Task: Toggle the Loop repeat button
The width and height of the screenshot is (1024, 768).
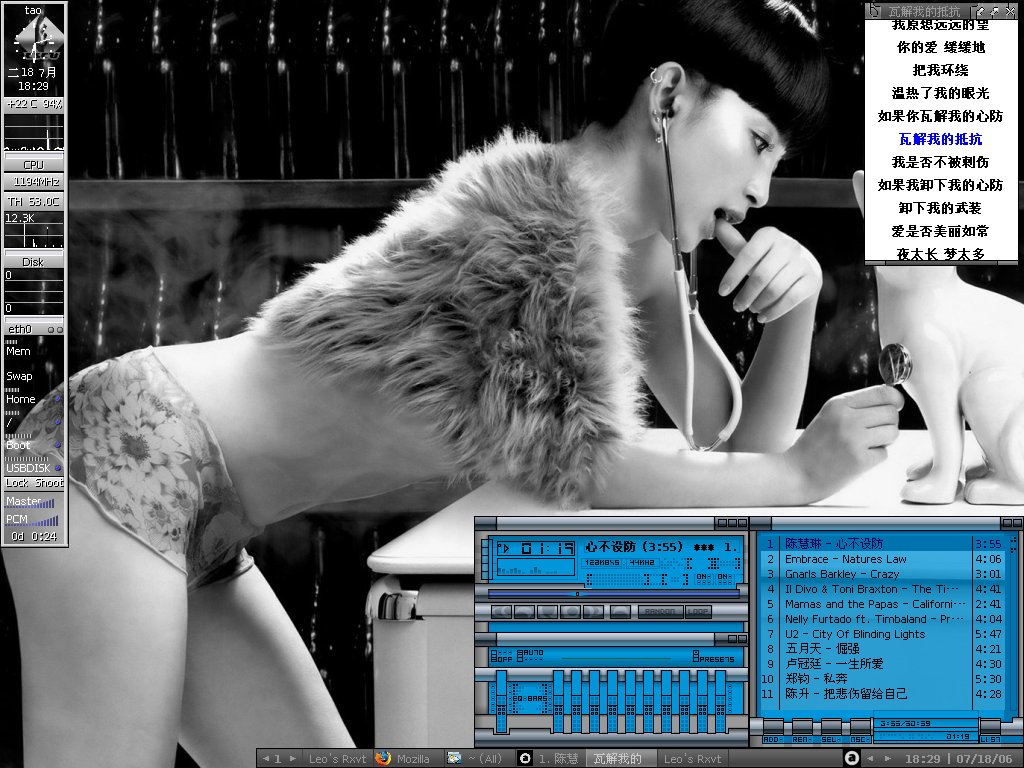Action: 697,612
